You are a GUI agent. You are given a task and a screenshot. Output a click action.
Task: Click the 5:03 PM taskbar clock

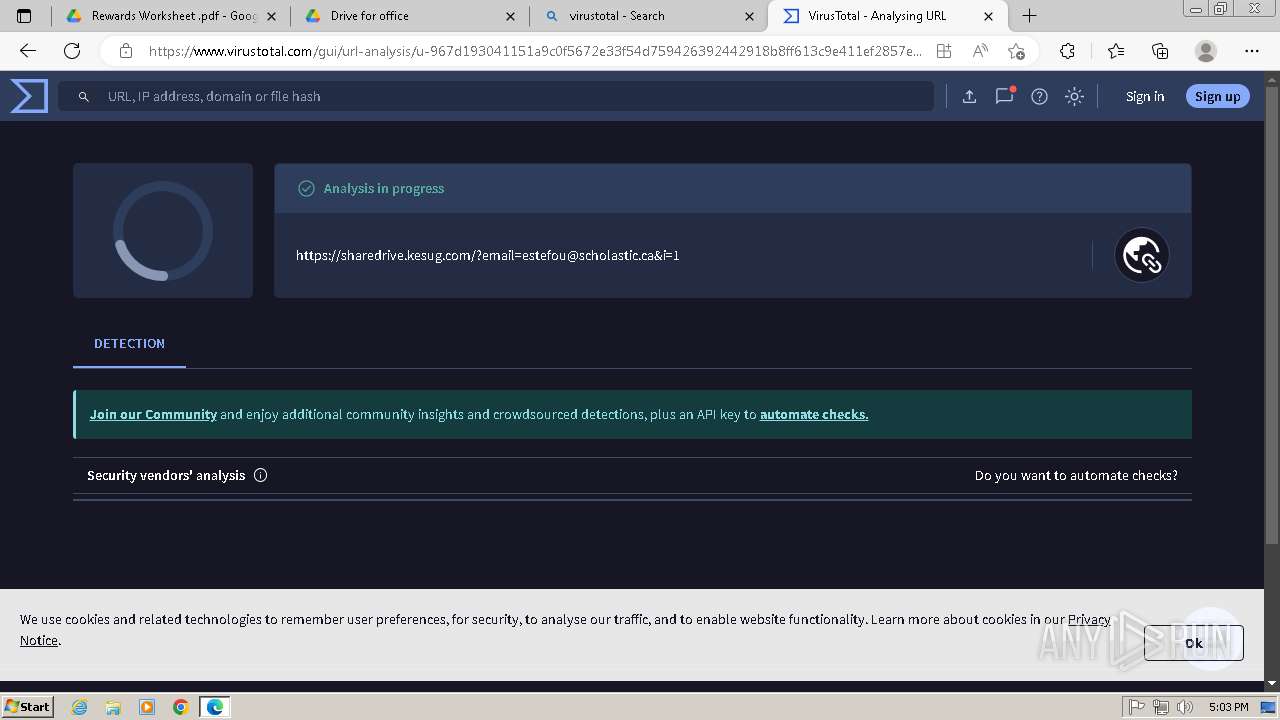coord(1228,707)
